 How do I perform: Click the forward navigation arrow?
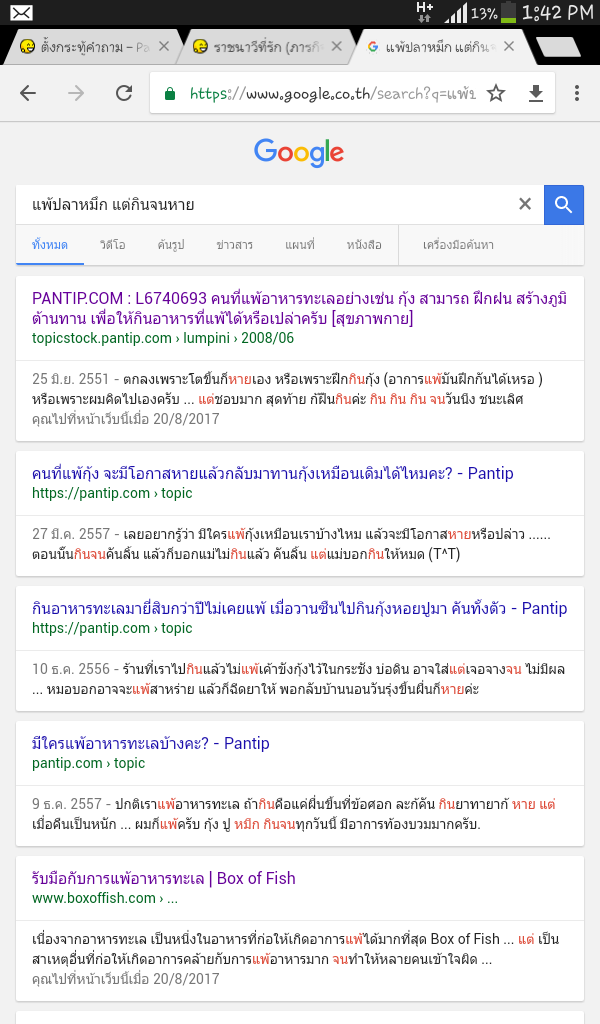[x=76, y=93]
